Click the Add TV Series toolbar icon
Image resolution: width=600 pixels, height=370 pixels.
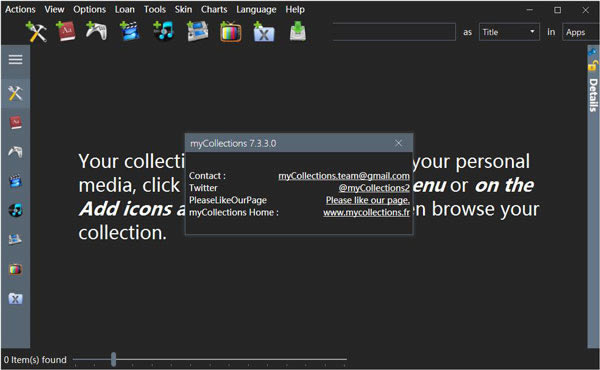pos(231,31)
